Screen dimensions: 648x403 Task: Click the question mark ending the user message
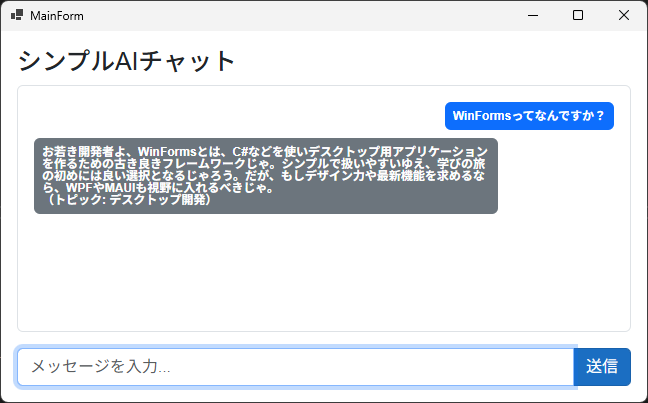click(x=600, y=115)
